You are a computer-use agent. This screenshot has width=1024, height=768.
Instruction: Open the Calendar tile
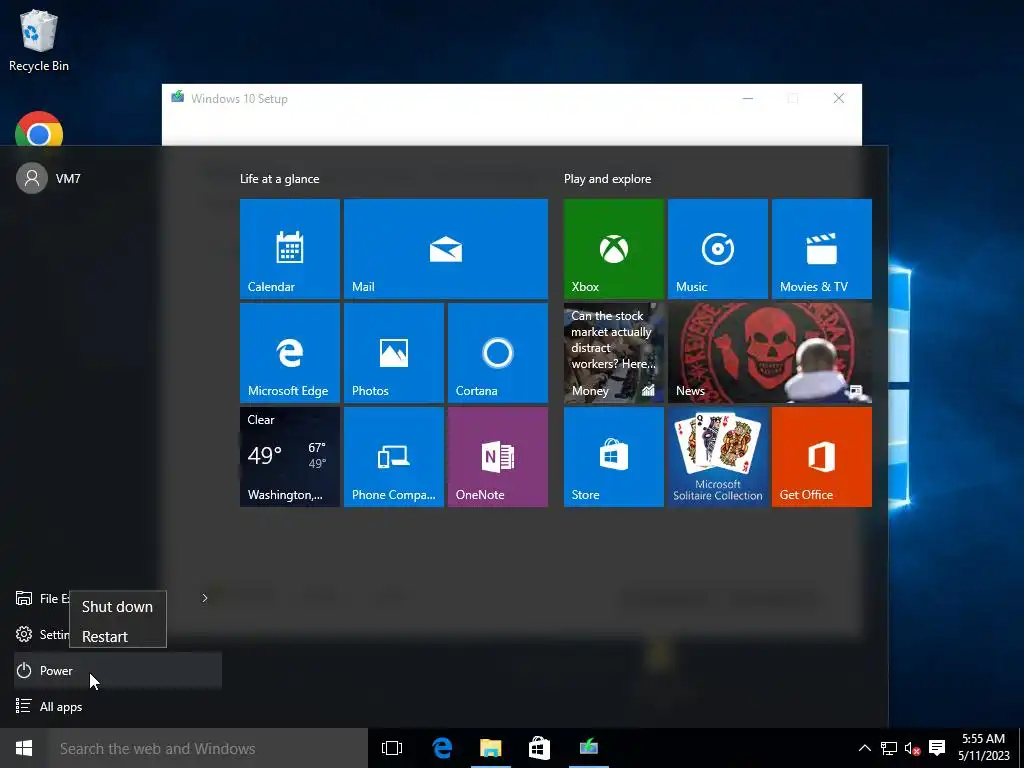click(x=289, y=249)
